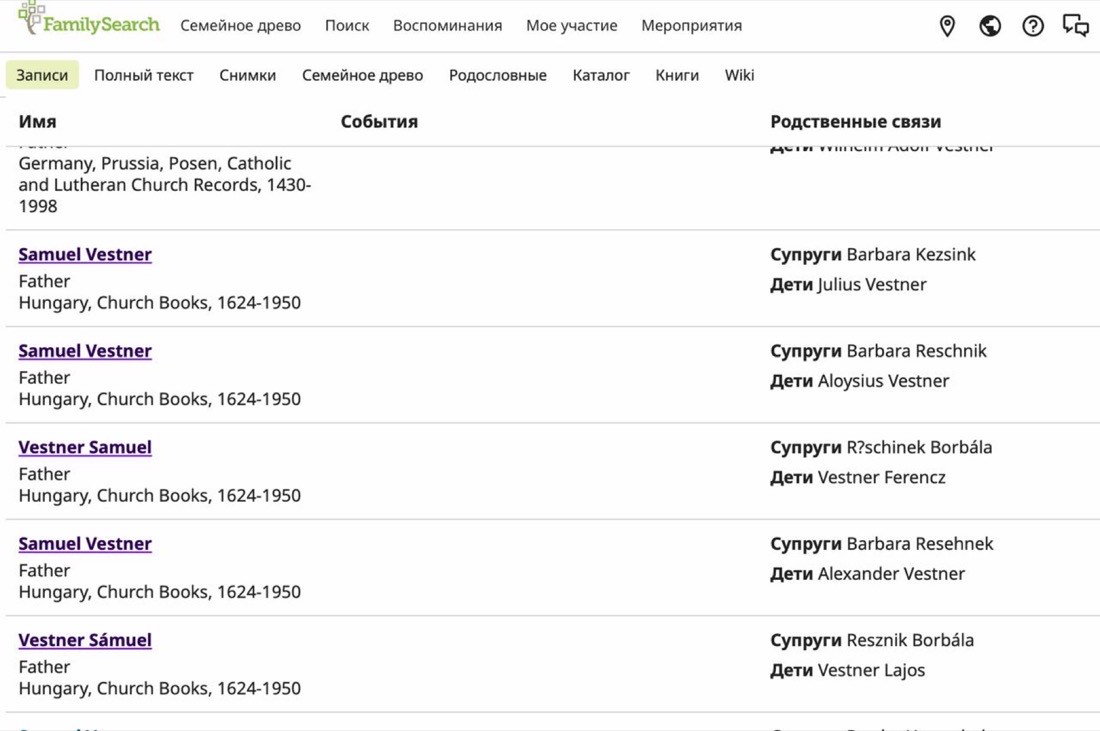1100x731 pixels.
Task: Switch to the Семейное древо search tab
Action: (x=363, y=75)
